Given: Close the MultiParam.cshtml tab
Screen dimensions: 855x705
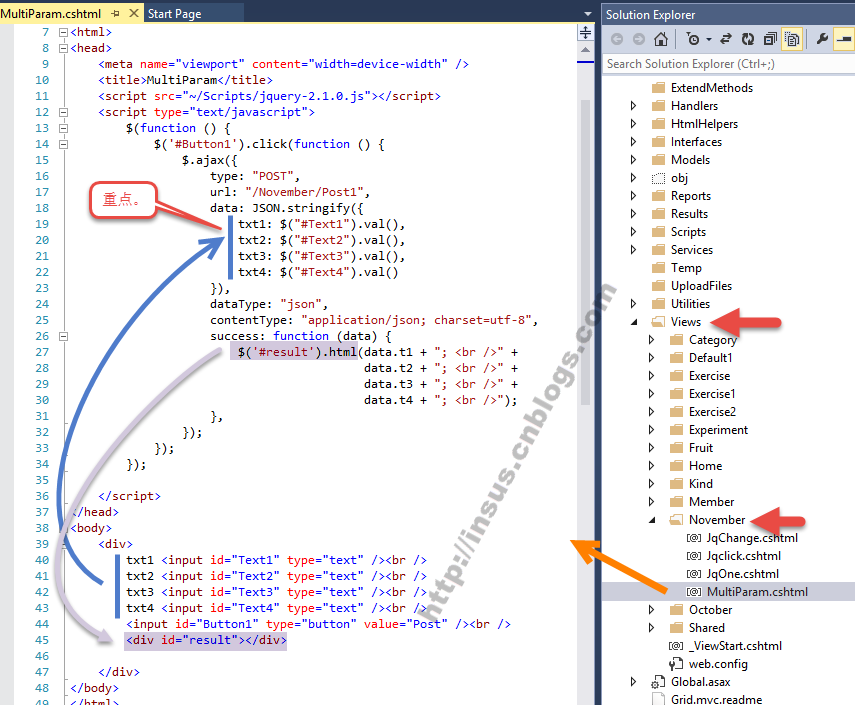Looking at the screenshot, I should coord(134,13).
